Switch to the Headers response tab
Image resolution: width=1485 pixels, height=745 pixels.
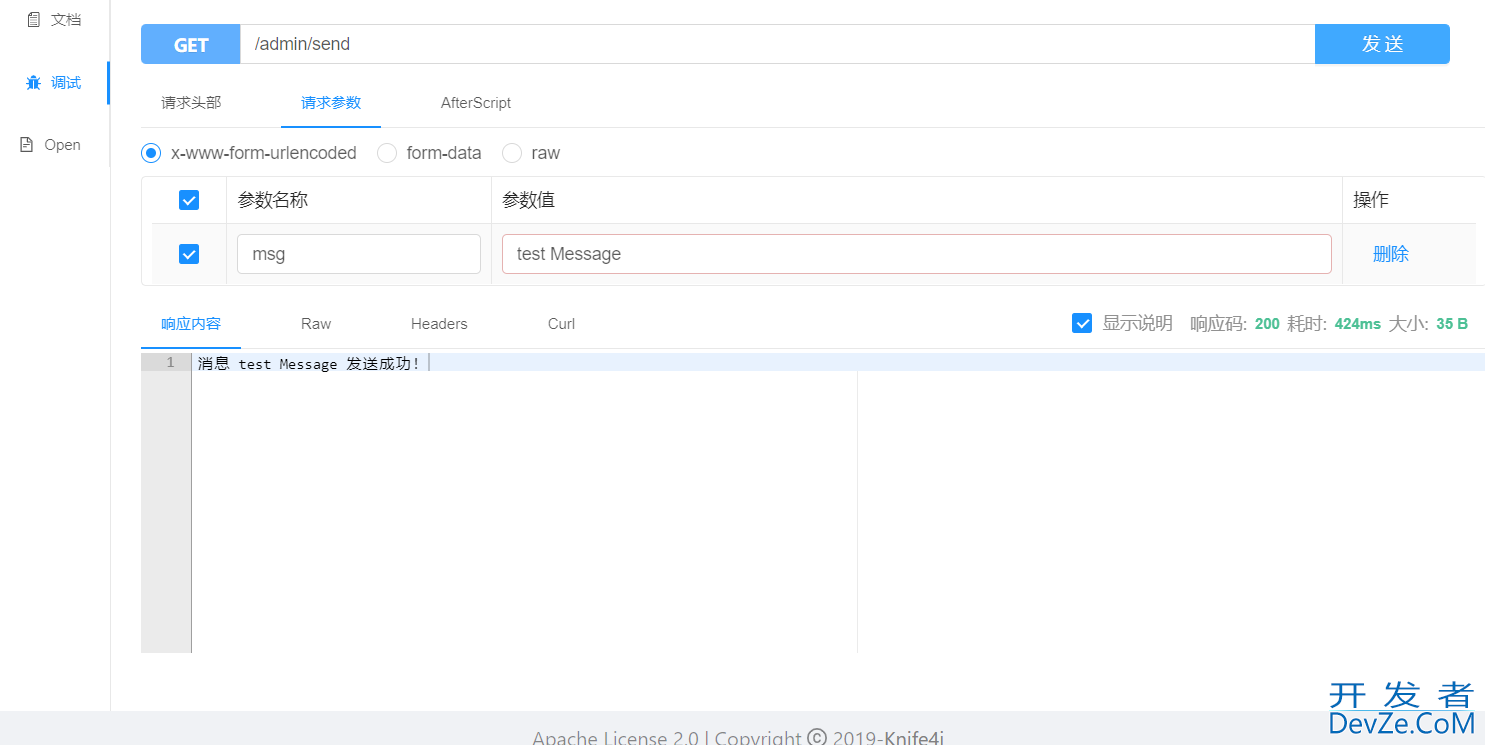pyautogui.click(x=439, y=323)
